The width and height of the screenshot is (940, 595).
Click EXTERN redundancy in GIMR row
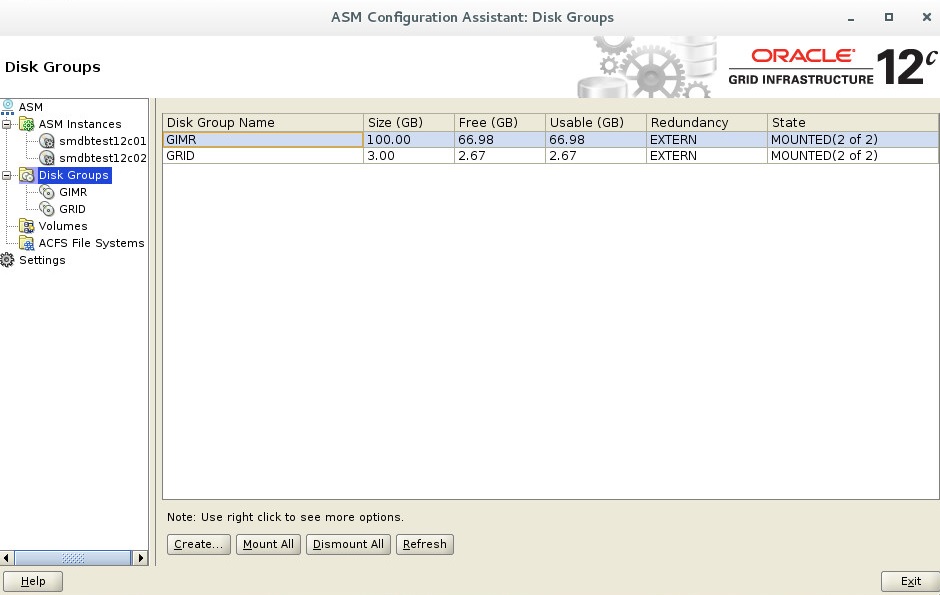[707, 140]
